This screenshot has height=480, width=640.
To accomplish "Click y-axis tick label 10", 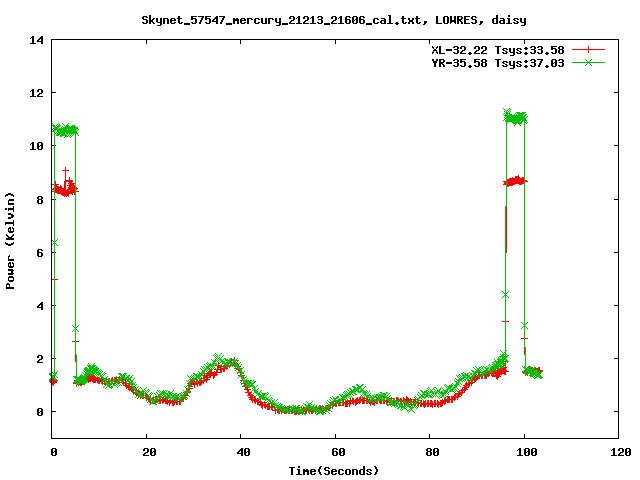I will click(36, 146).
